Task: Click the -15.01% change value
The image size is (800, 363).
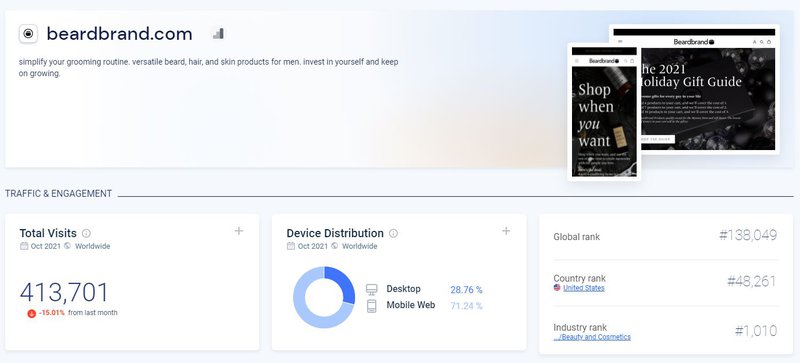Action: 52,313
